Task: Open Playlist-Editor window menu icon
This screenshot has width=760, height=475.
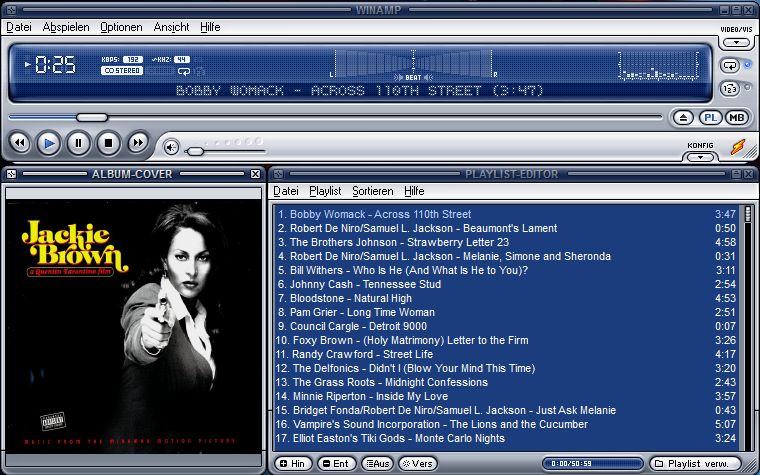Action: [x=278, y=174]
